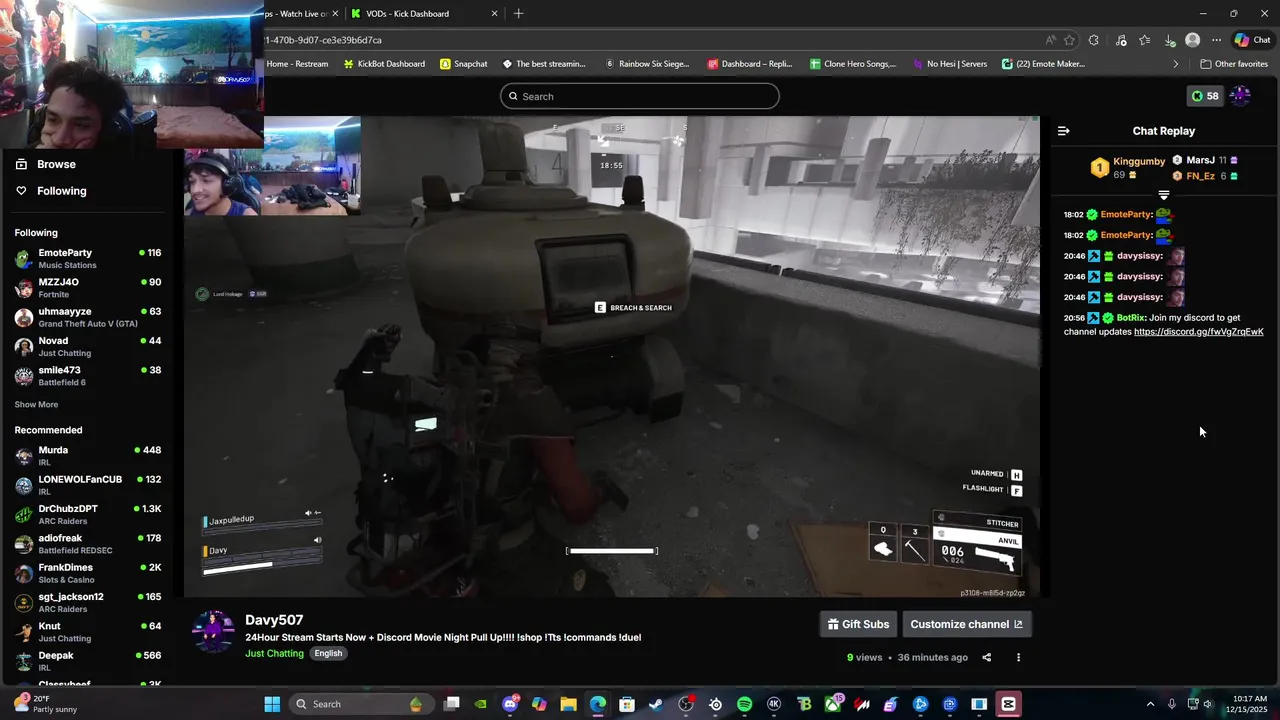Open Spotify from the taskbar
The height and width of the screenshot is (720, 1280).
click(x=744, y=704)
